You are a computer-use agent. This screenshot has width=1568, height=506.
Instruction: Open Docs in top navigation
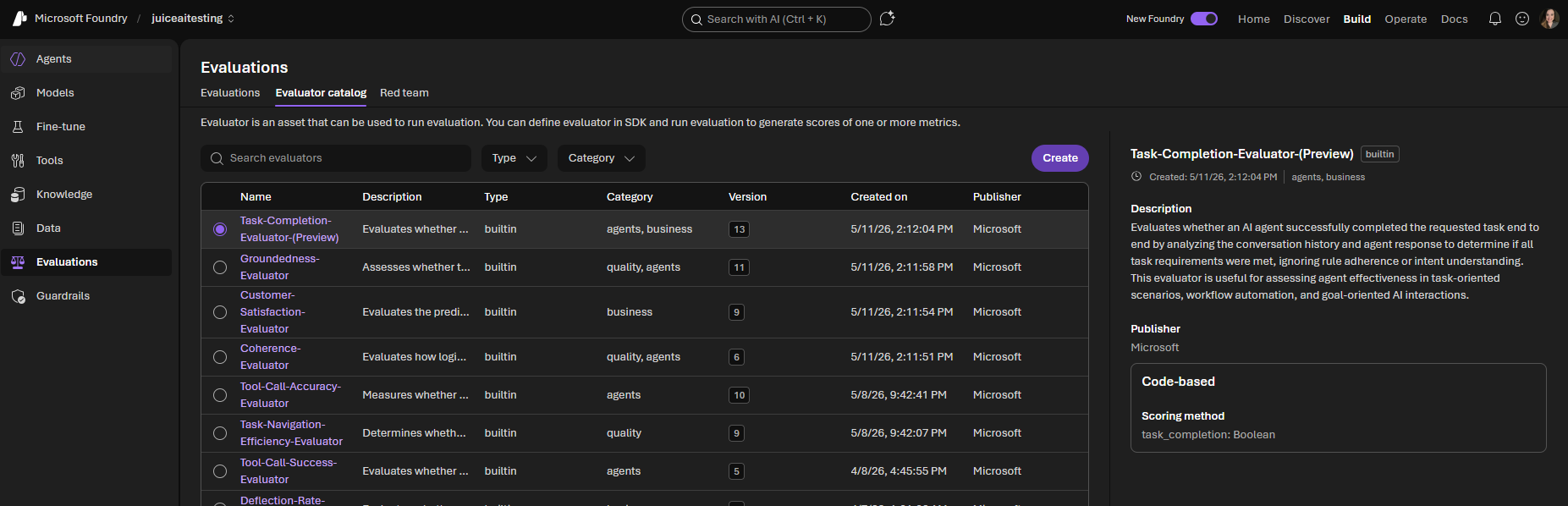pos(1455,19)
